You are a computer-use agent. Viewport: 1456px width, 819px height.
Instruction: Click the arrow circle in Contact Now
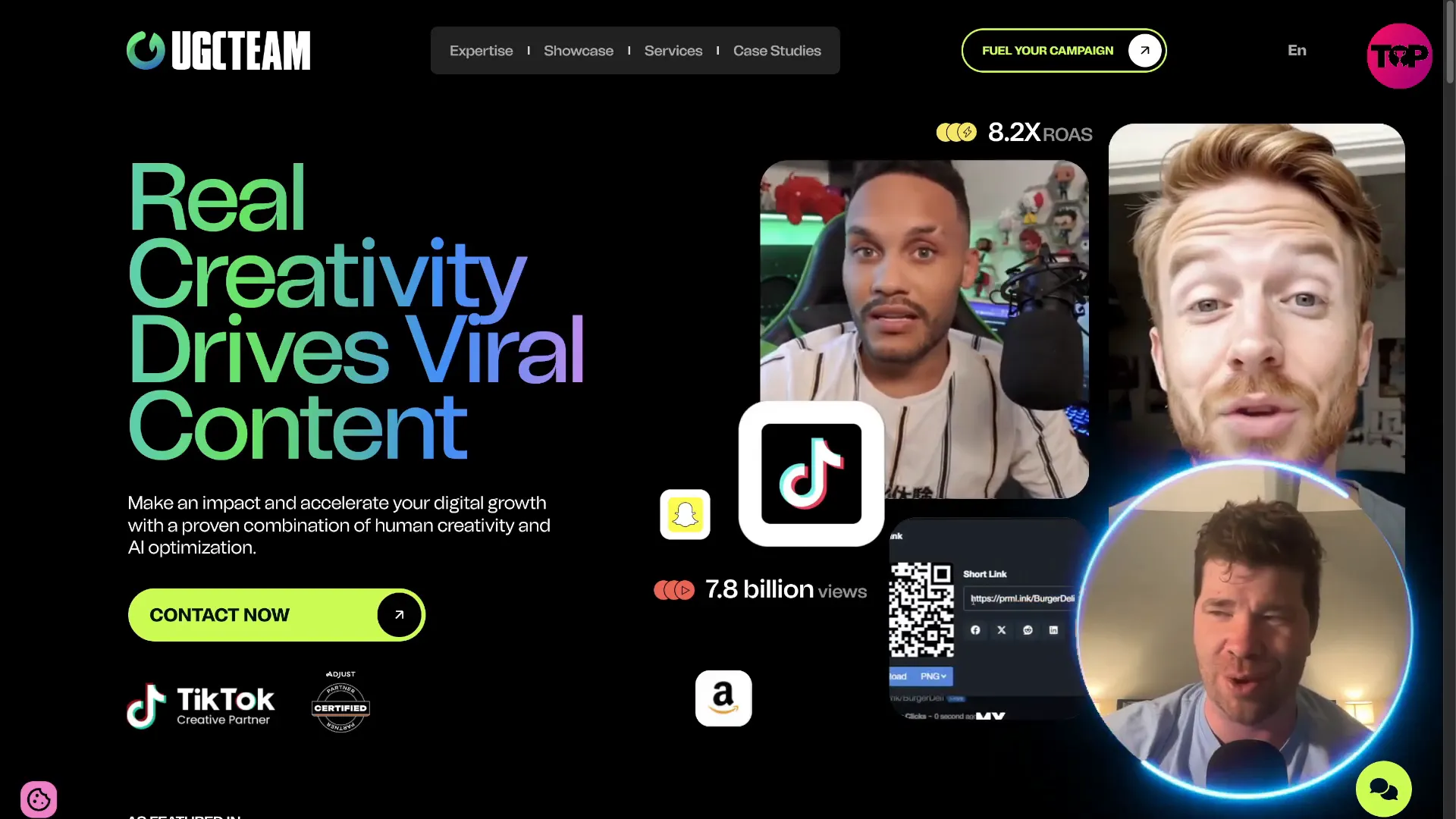pyautogui.click(x=399, y=615)
